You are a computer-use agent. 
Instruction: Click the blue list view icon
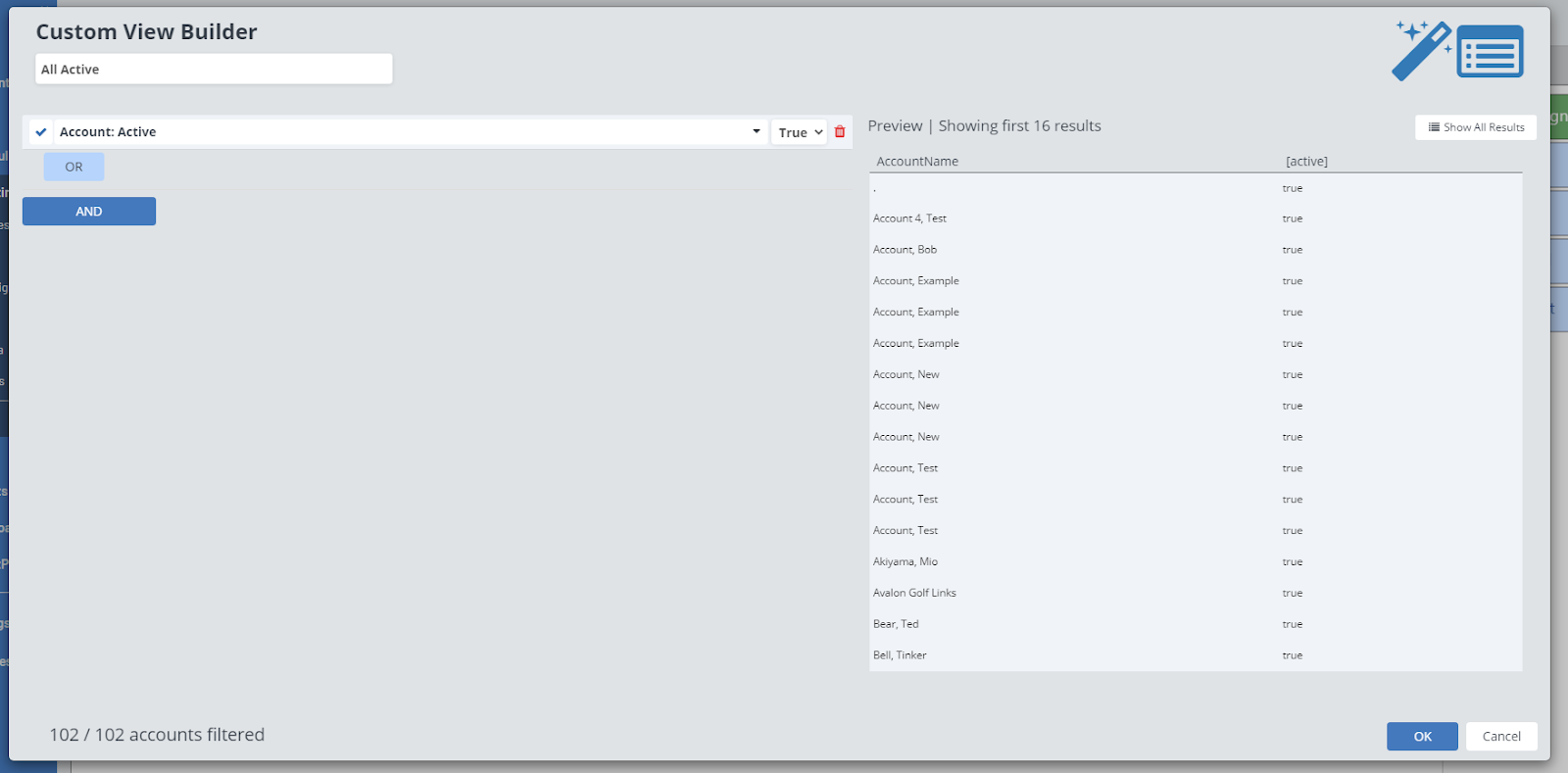click(1490, 52)
